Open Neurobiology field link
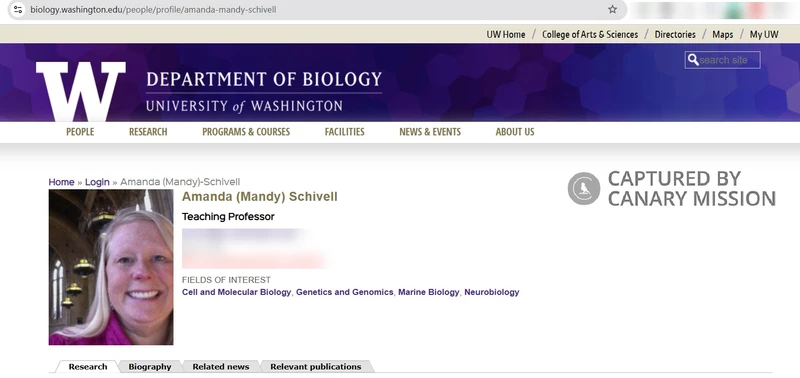This screenshot has width=800, height=378. pyautogui.click(x=492, y=292)
